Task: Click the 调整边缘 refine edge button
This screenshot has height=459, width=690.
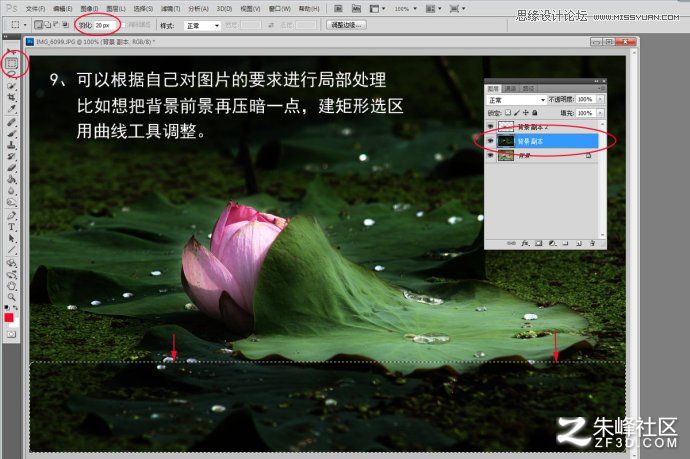Action: click(346, 25)
